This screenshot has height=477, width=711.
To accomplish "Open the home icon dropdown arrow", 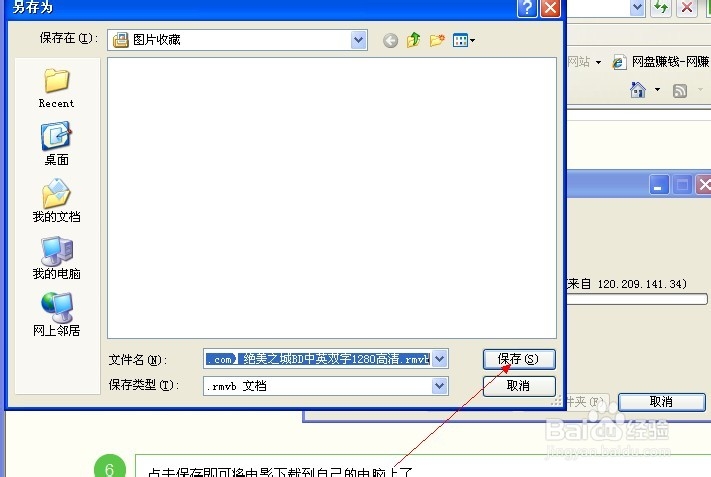I will tap(657, 90).
